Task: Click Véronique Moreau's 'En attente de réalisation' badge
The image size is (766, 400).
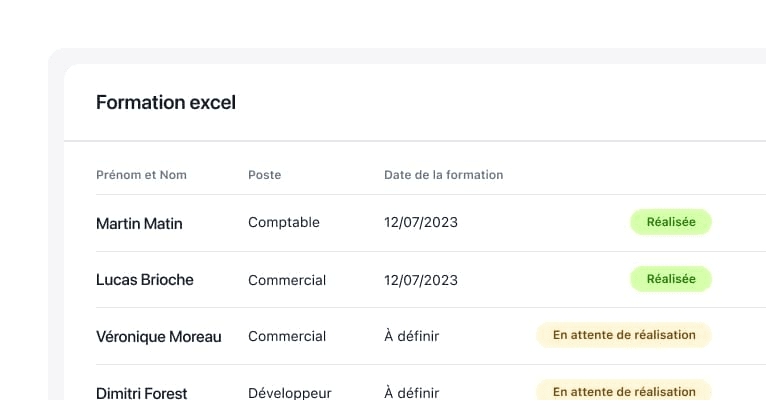Action: tap(624, 335)
